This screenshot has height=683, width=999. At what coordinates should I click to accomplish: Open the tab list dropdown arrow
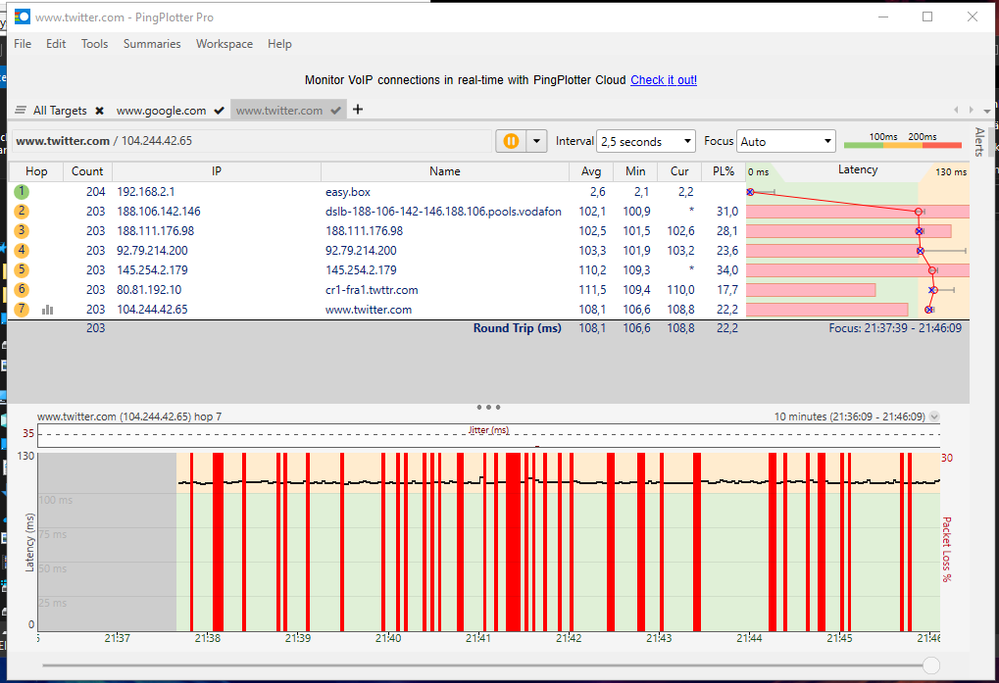click(987, 110)
